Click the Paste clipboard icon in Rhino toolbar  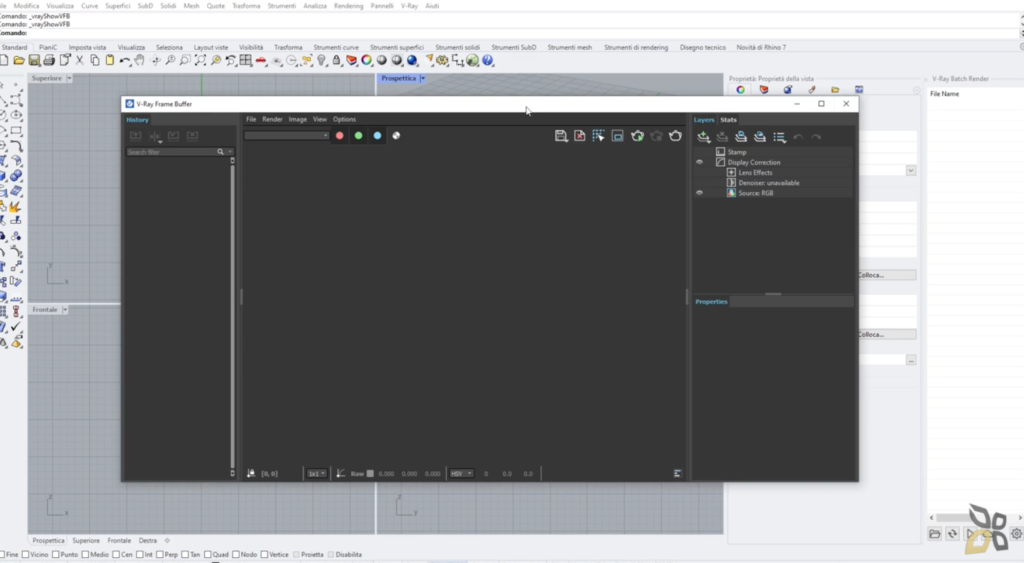110,60
